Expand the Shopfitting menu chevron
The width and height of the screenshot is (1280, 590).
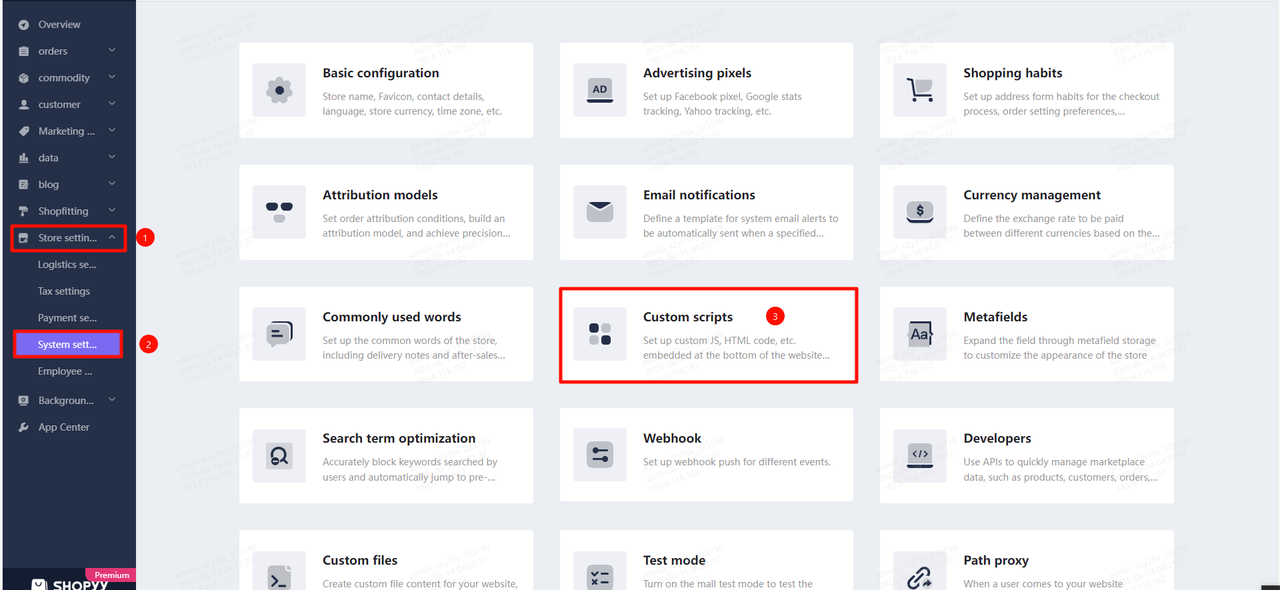pos(112,211)
